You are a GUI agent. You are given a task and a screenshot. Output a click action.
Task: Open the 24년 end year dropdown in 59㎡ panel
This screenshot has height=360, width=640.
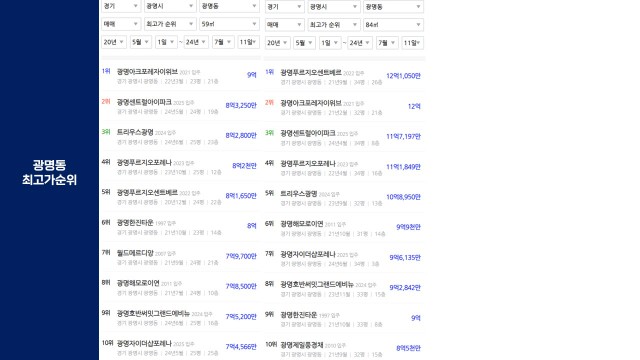coord(196,42)
